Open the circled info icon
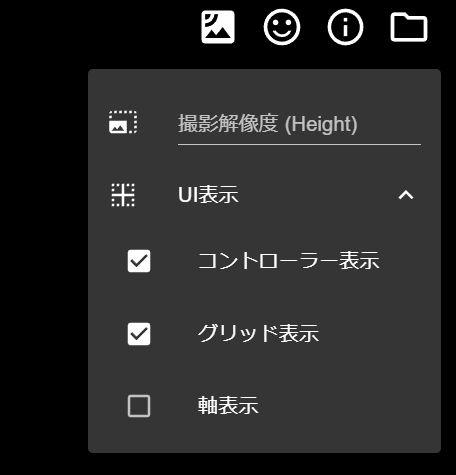Screen dimensions: 456x475 click(x=345, y=27)
